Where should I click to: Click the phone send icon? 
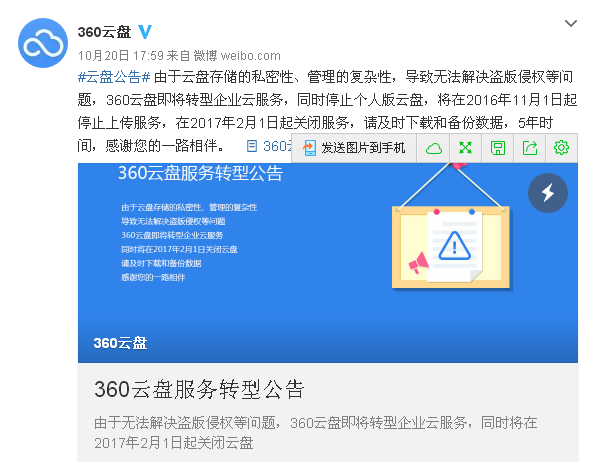point(309,148)
